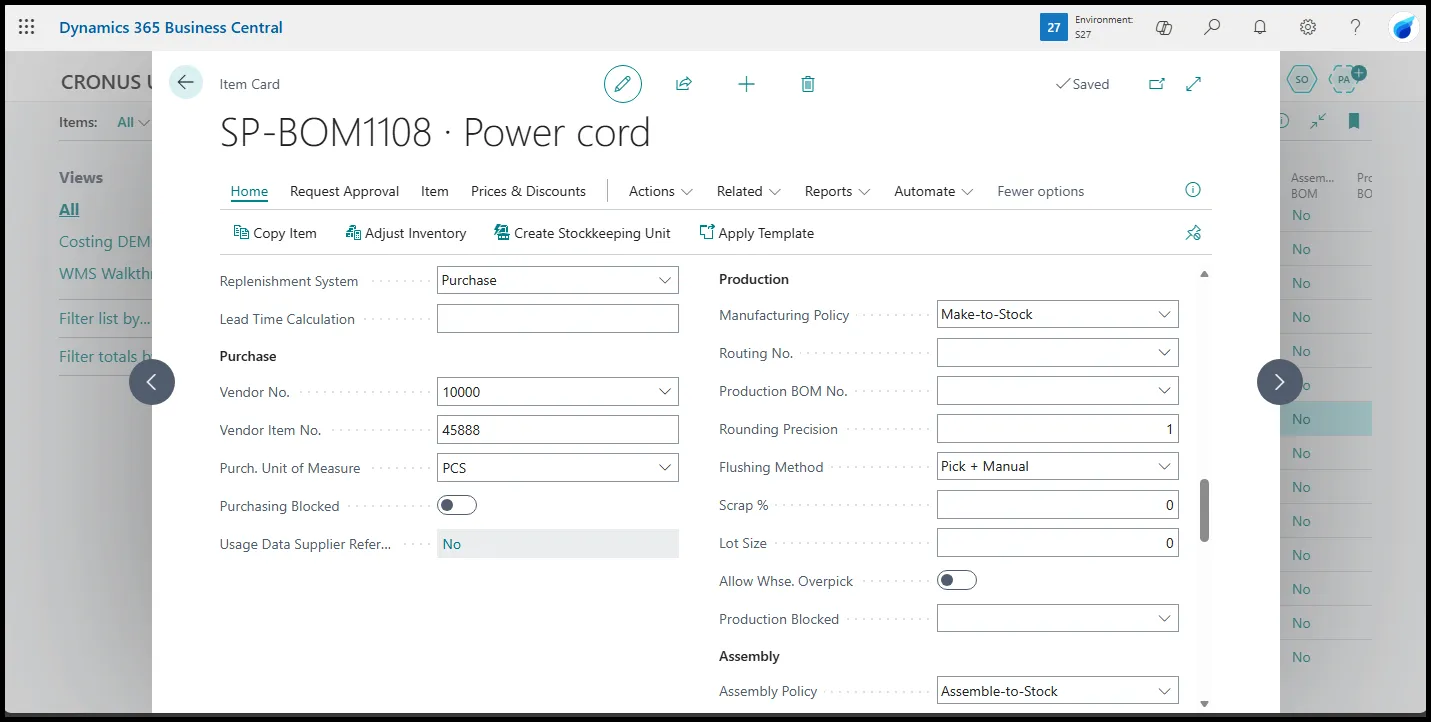Open Prices & Discounts menu

(x=528, y=191)
